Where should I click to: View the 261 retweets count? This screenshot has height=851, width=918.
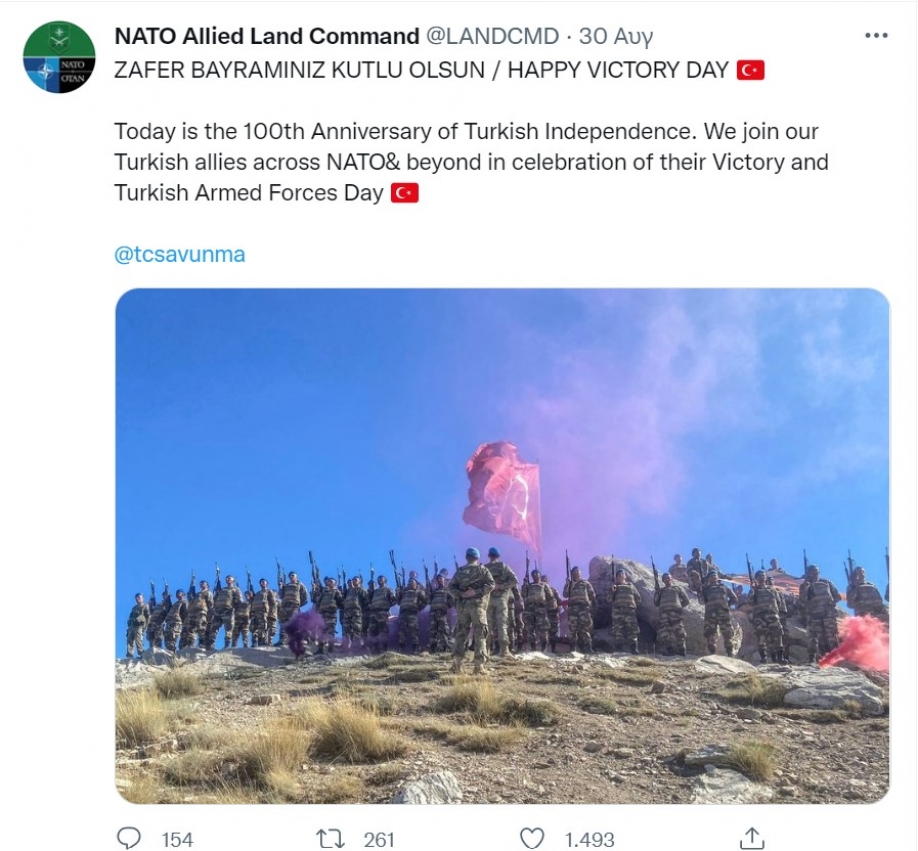379,840
